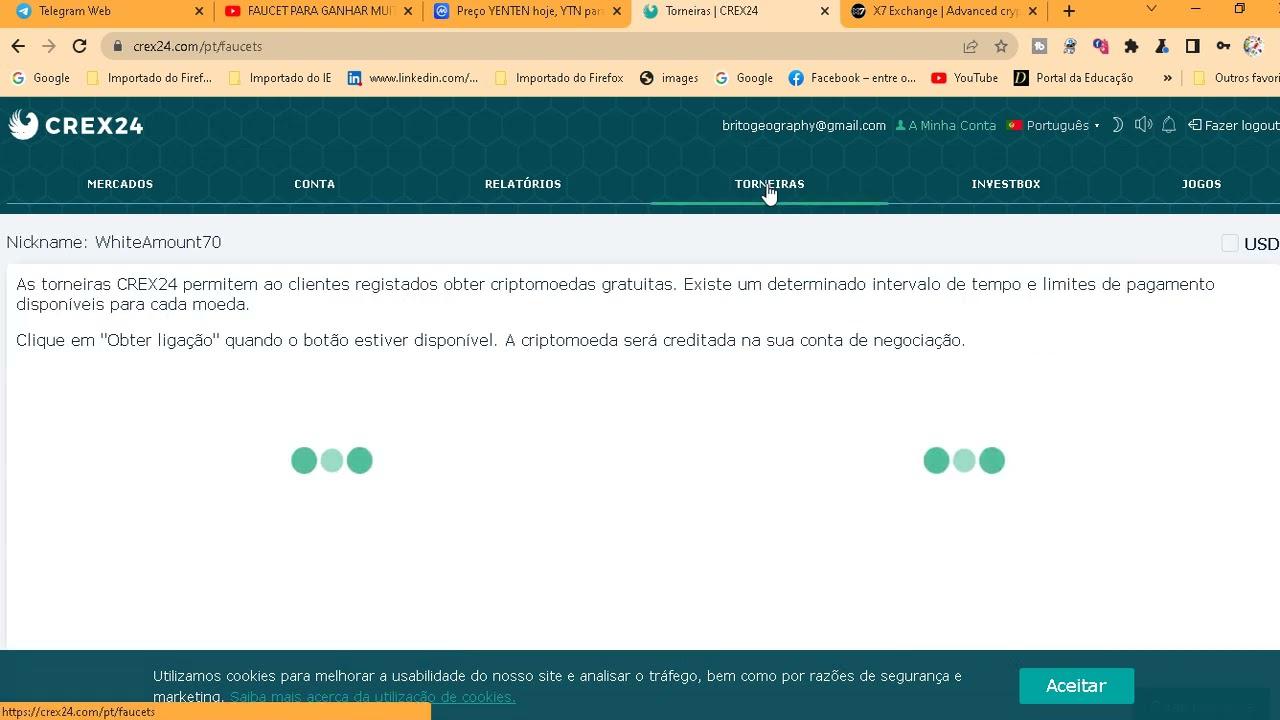This screenshot has height=720, width=1280.
Task: Show hidden bookmarks overflow chevron
Action: (x=1167, y=78)
